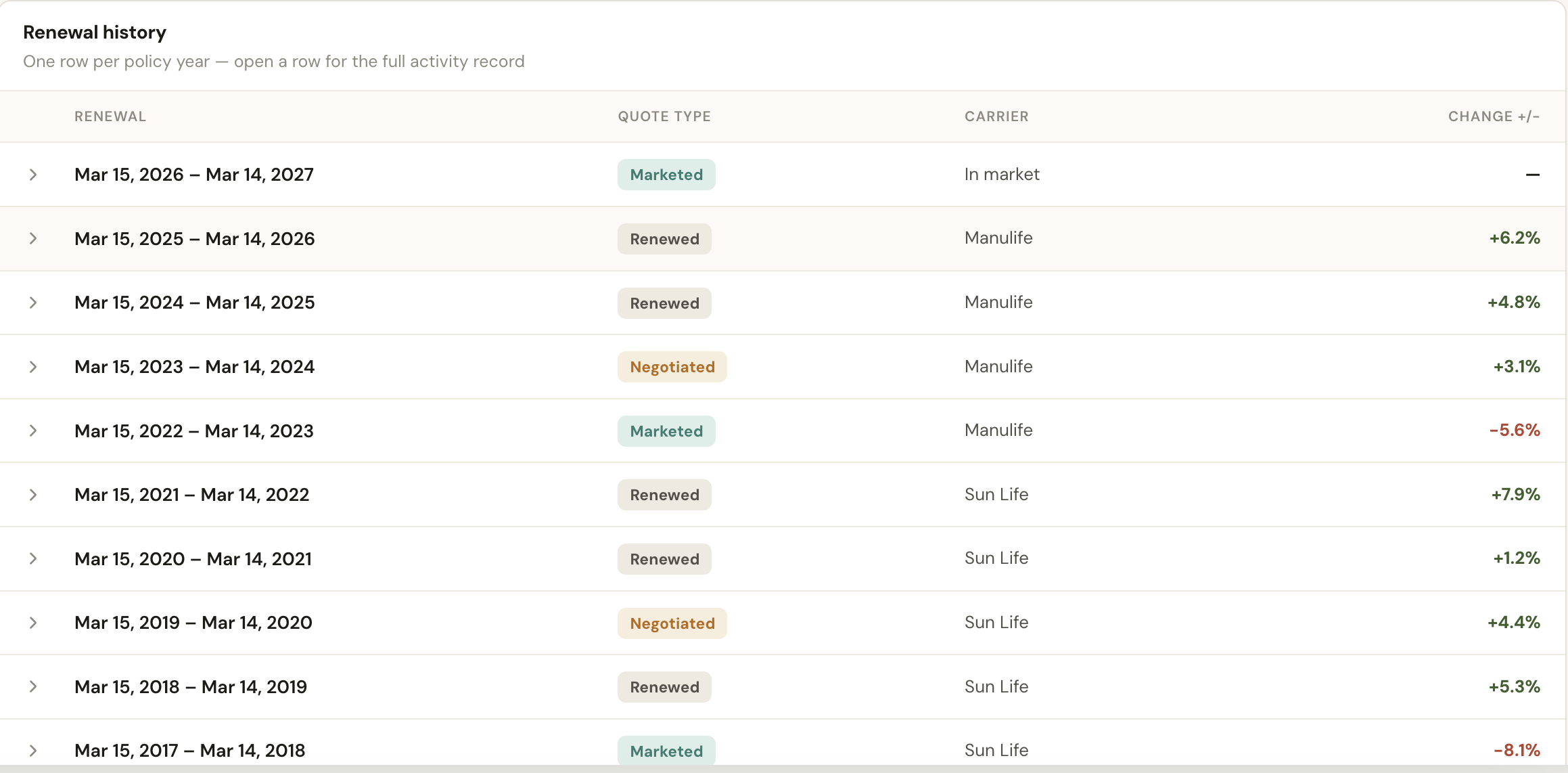Image resolution: width=1568 pixels, height=773 pixels.
Task: Click the 'In market' carrier cell
Action: 1002,174
